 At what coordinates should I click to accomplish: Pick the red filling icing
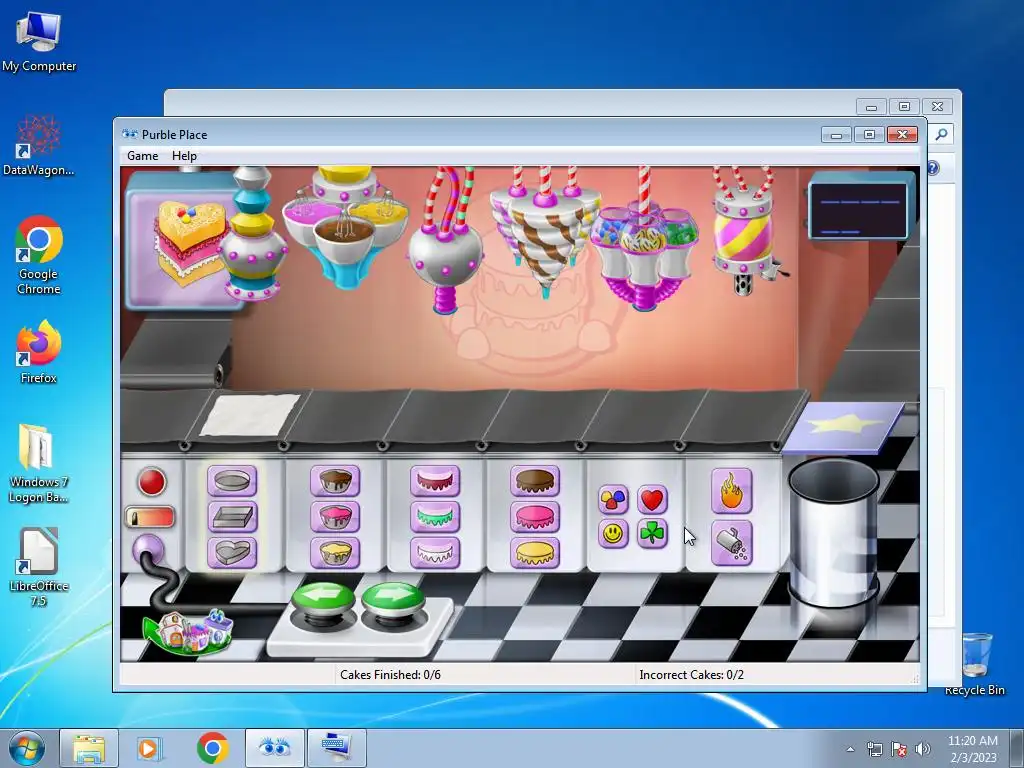click(435, 481)
